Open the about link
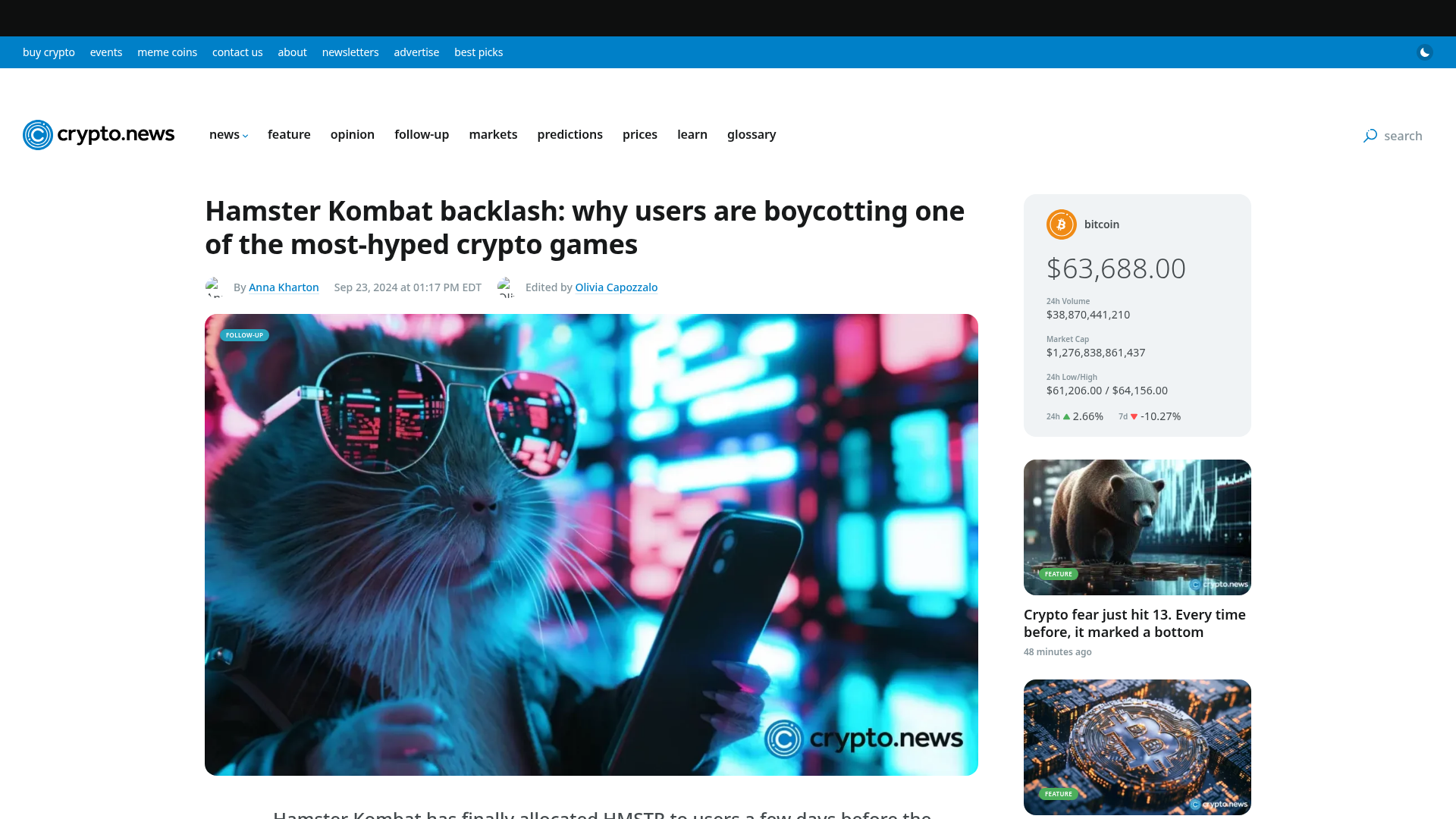Screen dimensions: 1456x819 tap(292, 52)
